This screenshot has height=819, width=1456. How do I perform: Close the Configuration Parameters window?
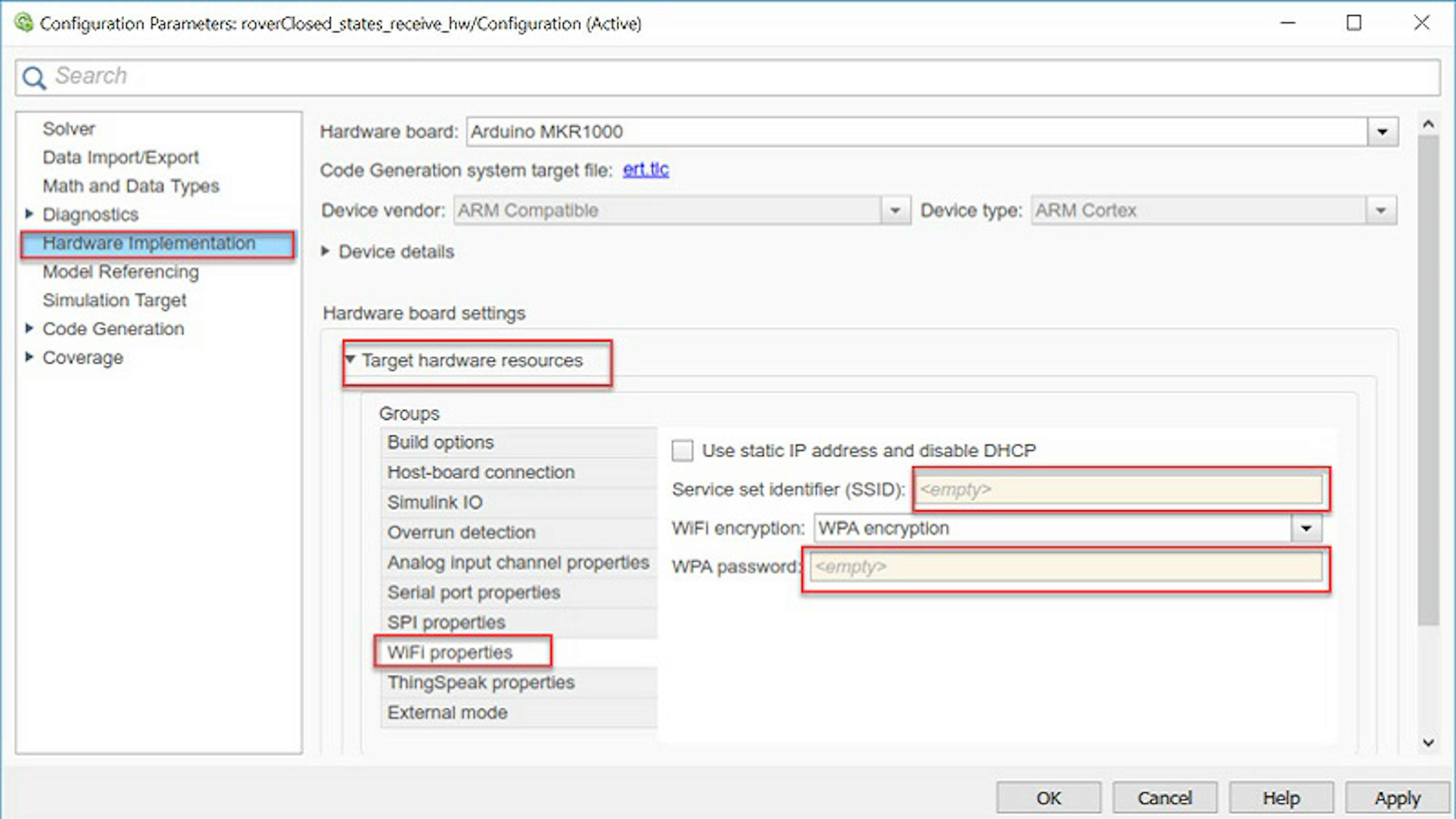1422,23
